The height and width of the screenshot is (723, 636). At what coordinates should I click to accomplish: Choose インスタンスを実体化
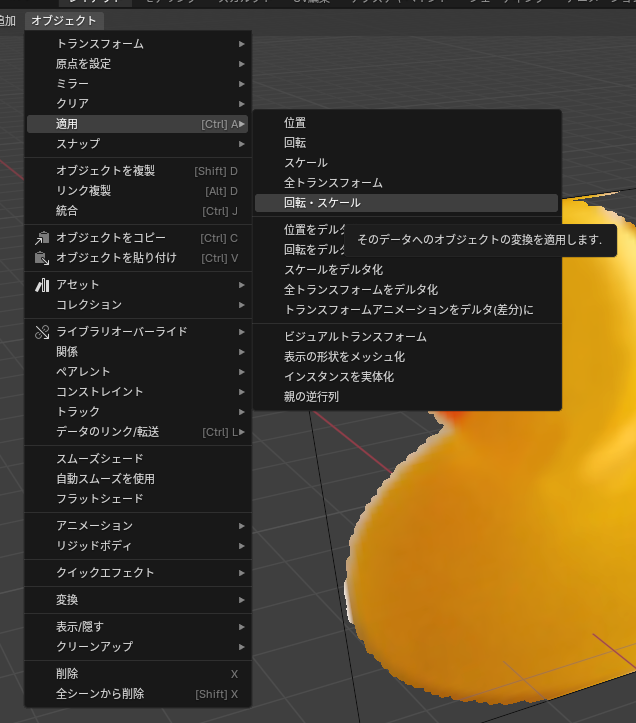(x=406, y=377)
